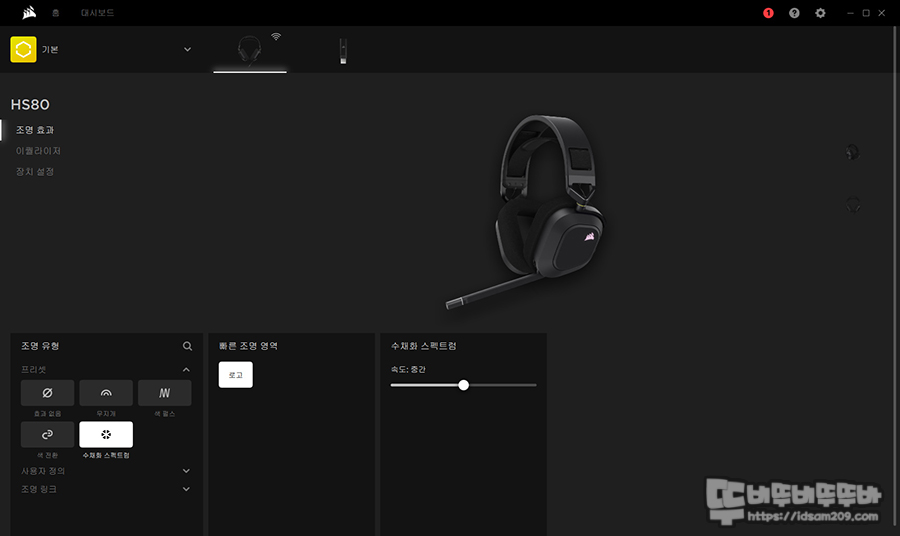
Task: Collapse the 프리셋 (Presets) section
Action: click(186, 370)
